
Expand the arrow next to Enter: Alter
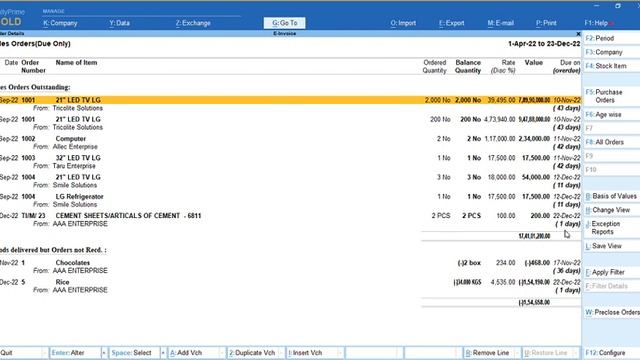[x=104, y=353]
